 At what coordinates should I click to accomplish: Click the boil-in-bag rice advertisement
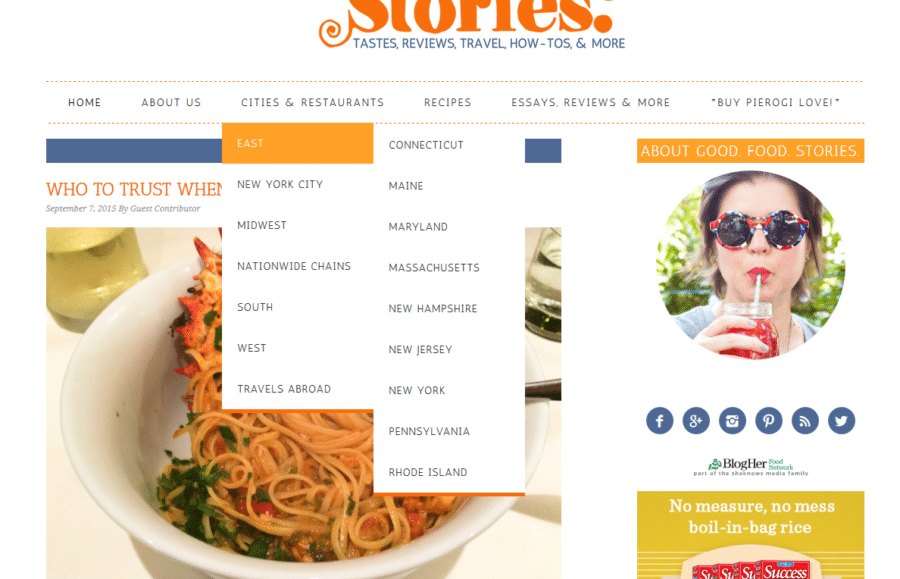pos(750,535)
